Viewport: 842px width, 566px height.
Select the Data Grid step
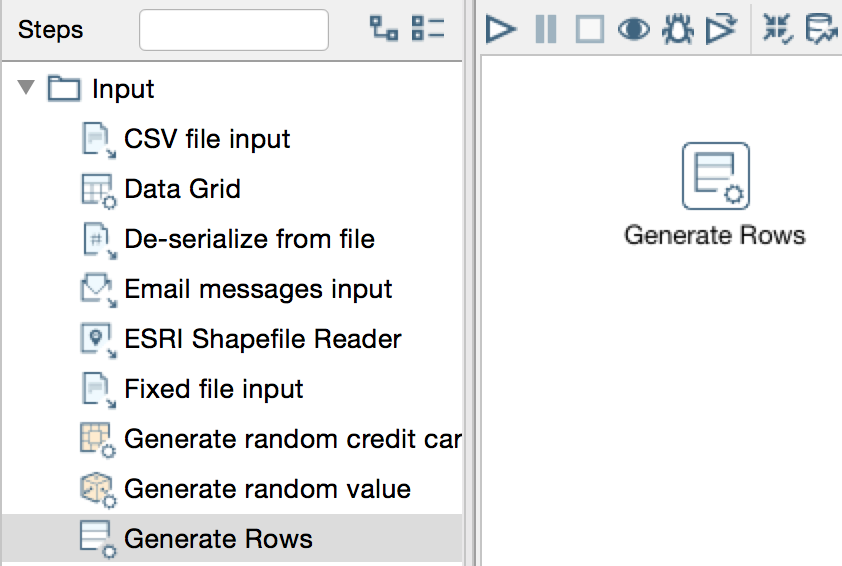click(182, 189)
